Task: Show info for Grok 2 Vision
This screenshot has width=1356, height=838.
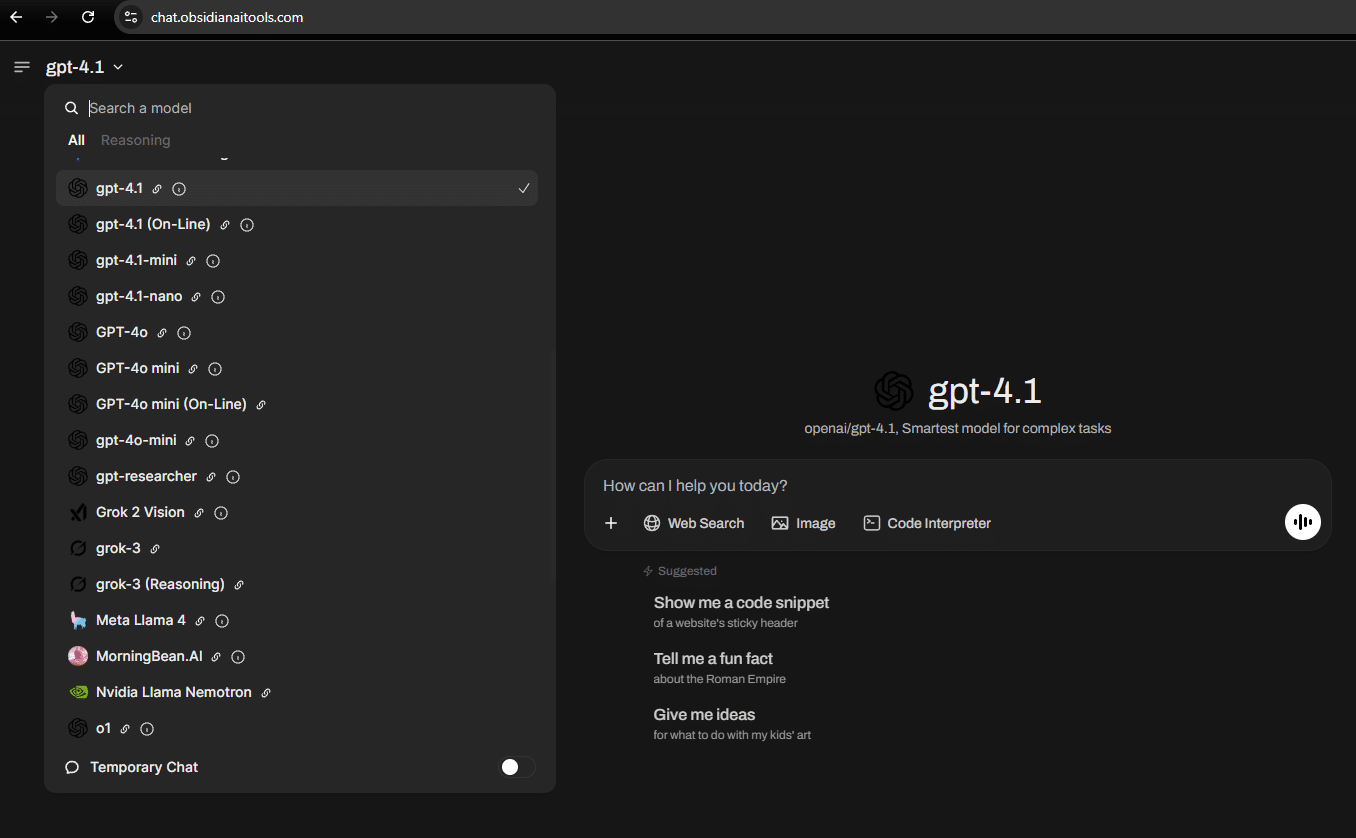Action: [221, 513]
